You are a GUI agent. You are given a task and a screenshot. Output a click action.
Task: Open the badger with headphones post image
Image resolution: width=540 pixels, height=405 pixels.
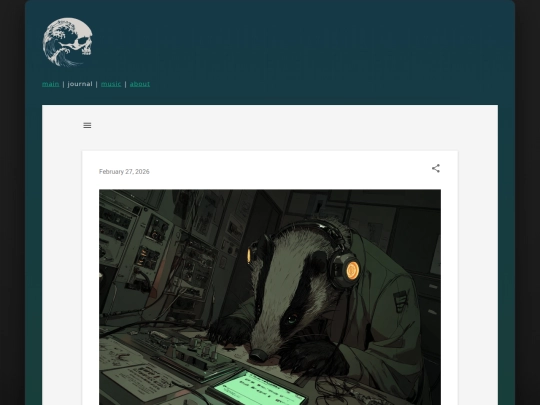coord(270,297)
